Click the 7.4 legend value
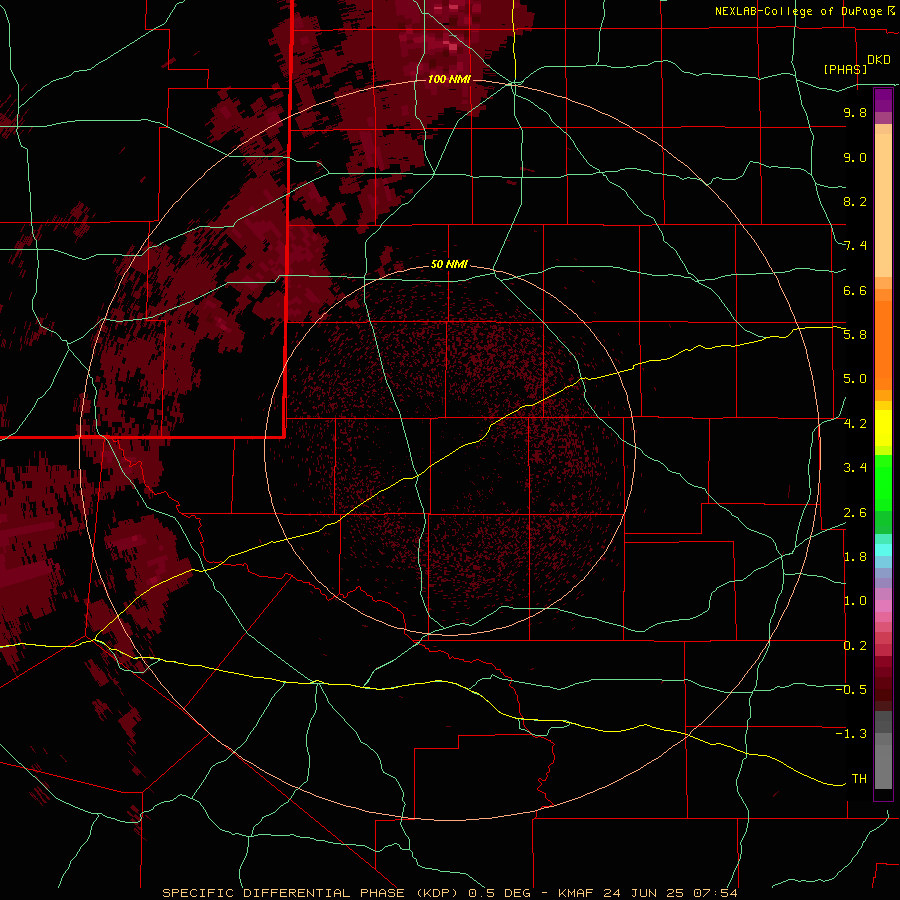This screenshot has height=900, width=900. coord(855,246)
